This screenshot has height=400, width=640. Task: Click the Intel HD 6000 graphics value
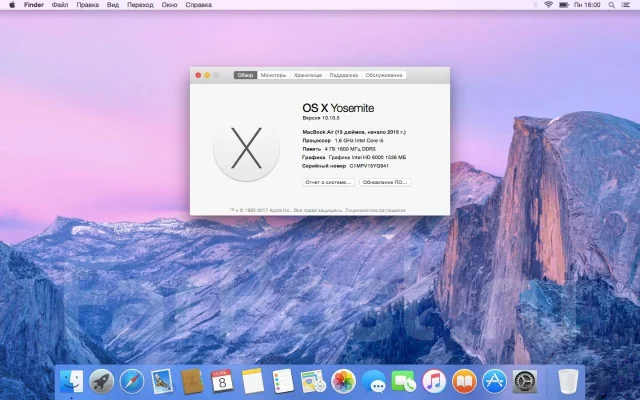(x=367, y=157)
